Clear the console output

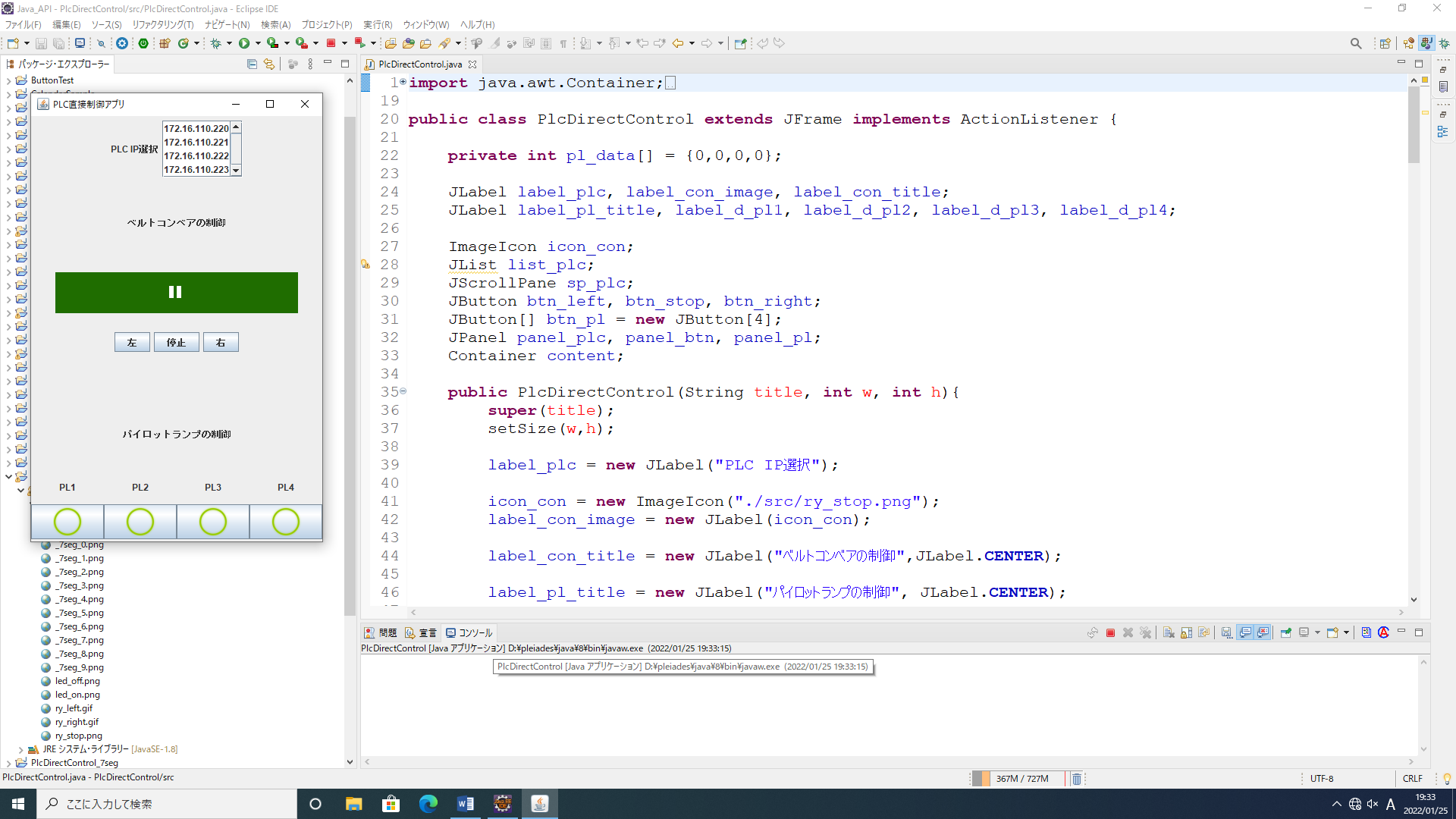pyautogui.click(x=1168, y=632)
